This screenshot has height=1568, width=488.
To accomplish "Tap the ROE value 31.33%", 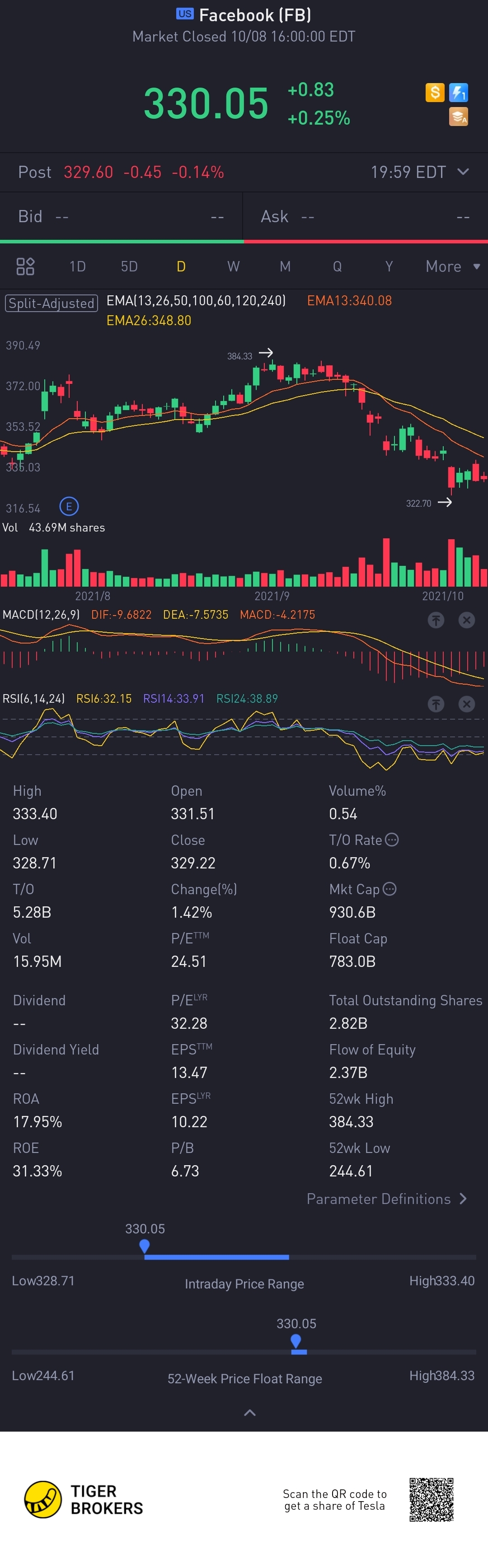I will [37, 1171].
